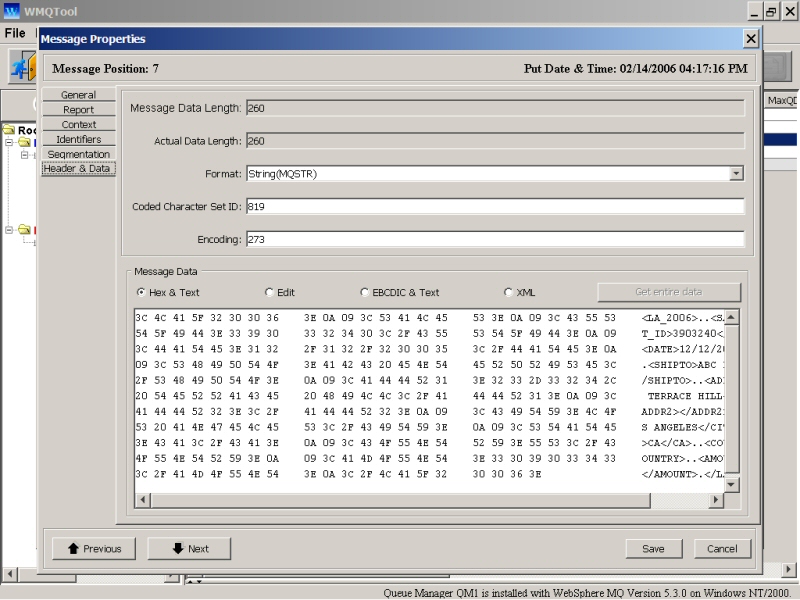
Task: Click the MaxQD column header
Action: pyautogui.click(x=782, y=101)
